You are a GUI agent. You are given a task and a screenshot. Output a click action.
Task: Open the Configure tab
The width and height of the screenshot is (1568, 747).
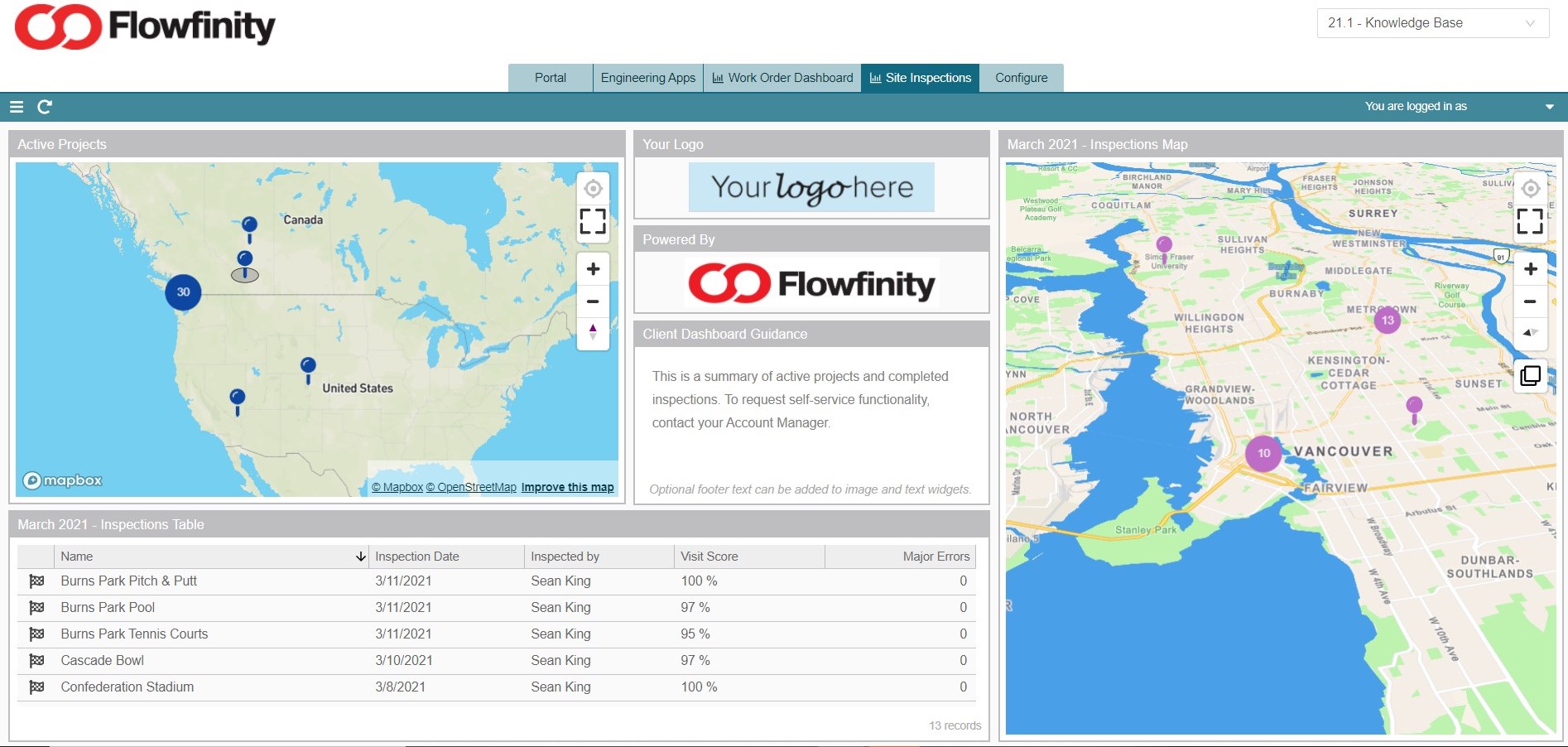pyautogui.click(x=1022, y=78)
